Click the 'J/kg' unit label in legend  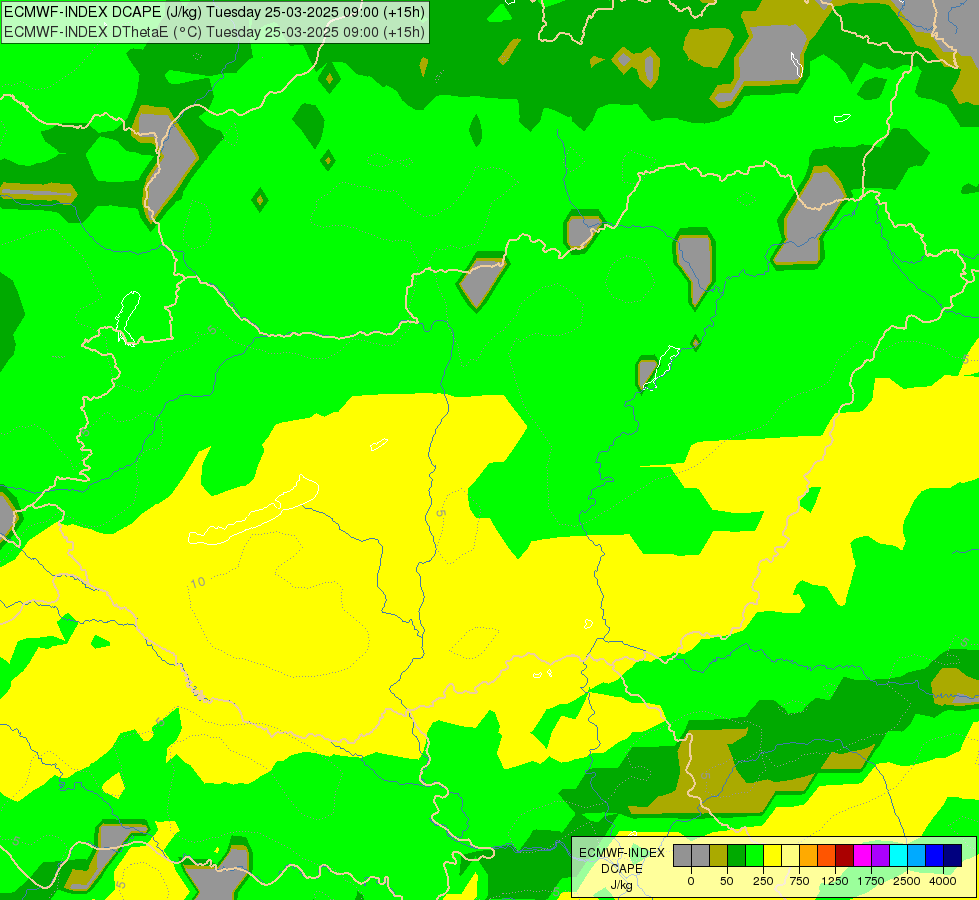[x=622, y=886]
